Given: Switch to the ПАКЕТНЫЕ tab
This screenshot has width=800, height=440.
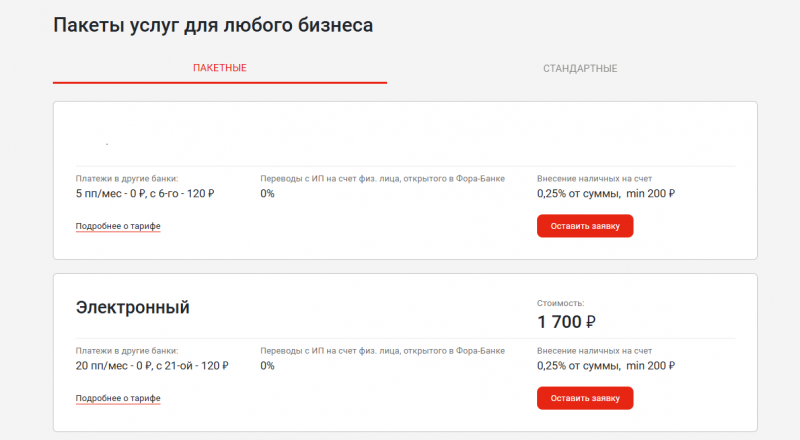Looking at the screenshot, I should tap(220, 68).
